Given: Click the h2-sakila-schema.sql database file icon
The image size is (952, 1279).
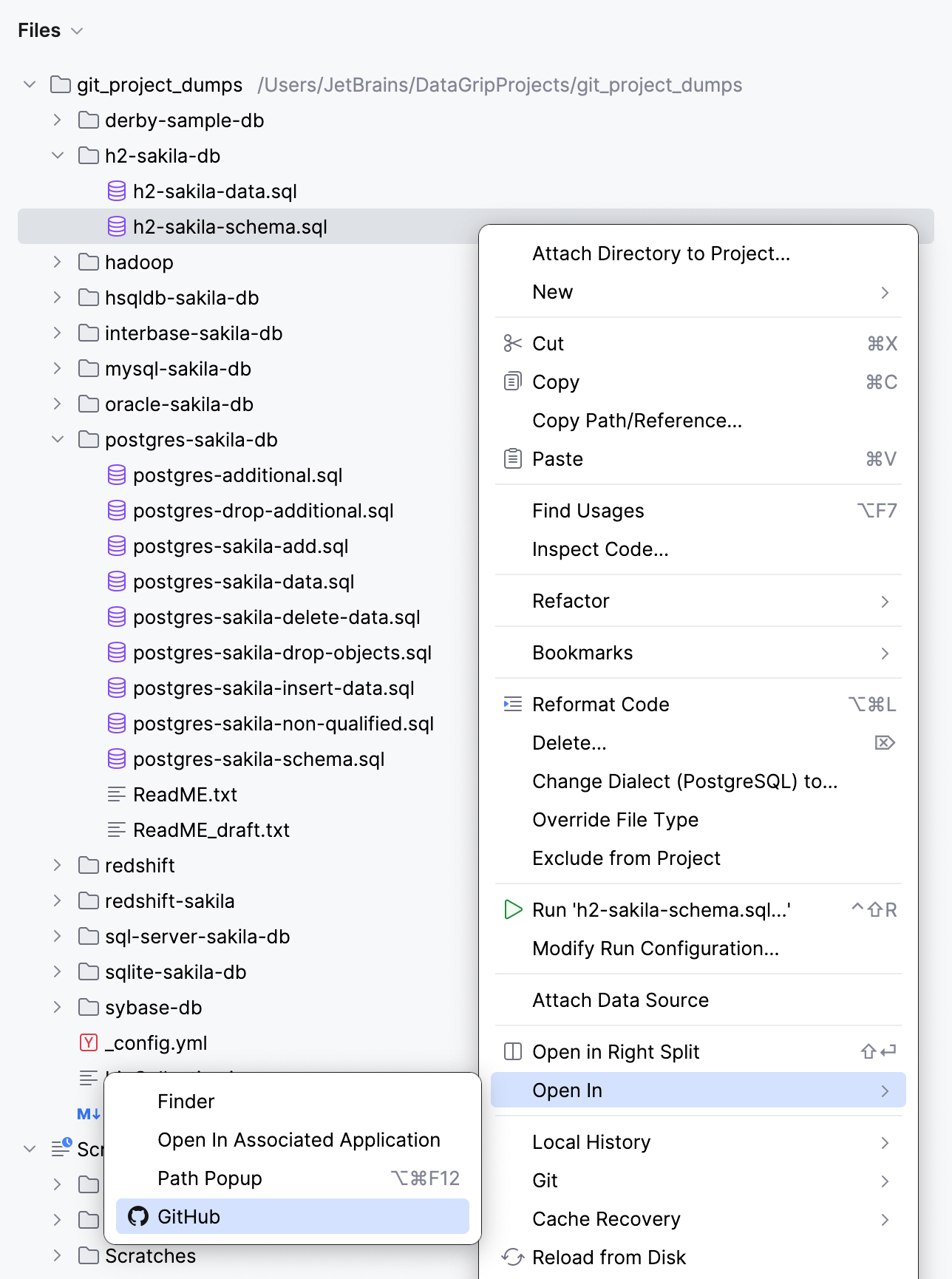Looking at the screenshot, I should 117,226.
